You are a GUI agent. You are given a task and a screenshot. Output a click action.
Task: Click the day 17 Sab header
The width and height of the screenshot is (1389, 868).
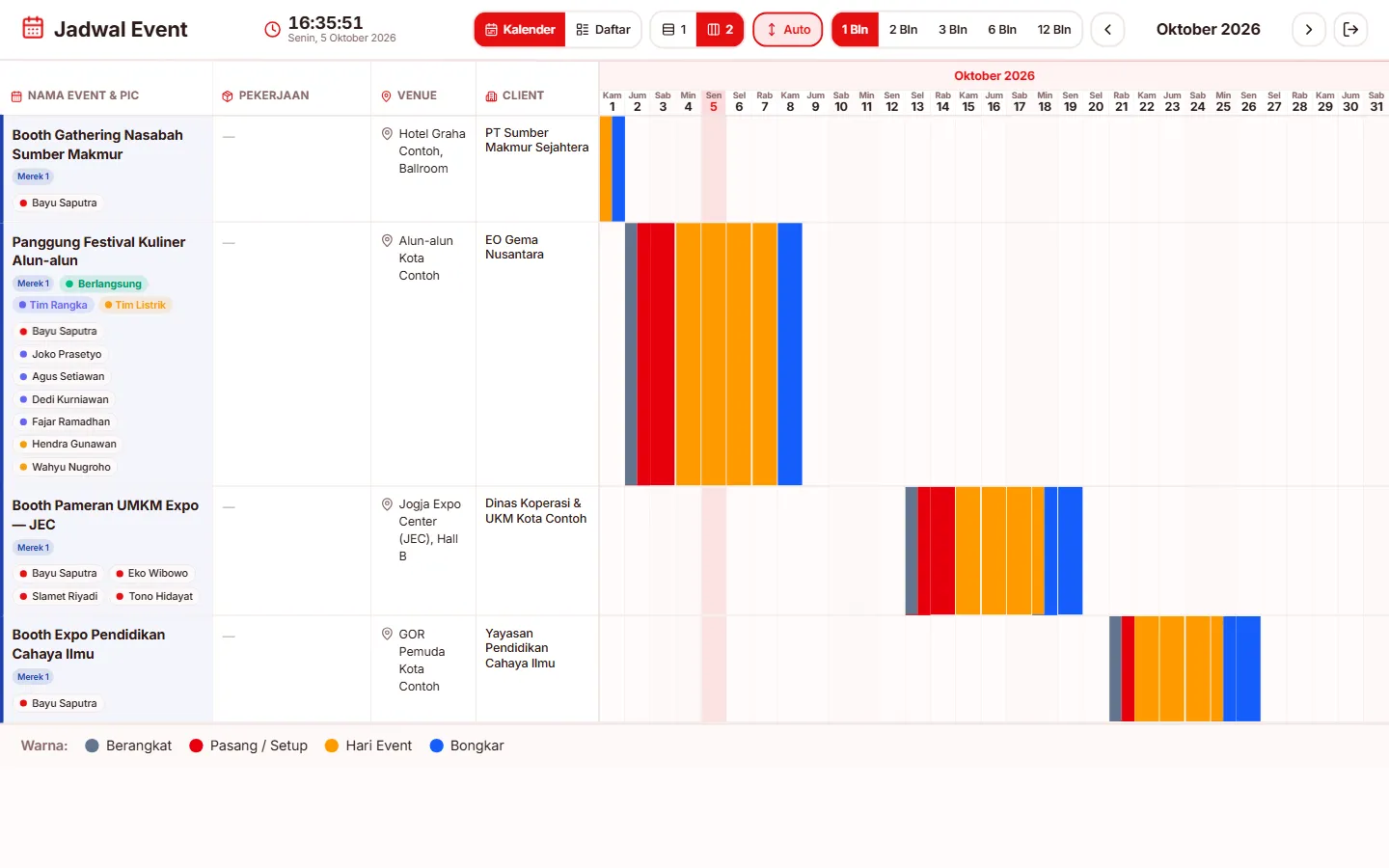1020,101
